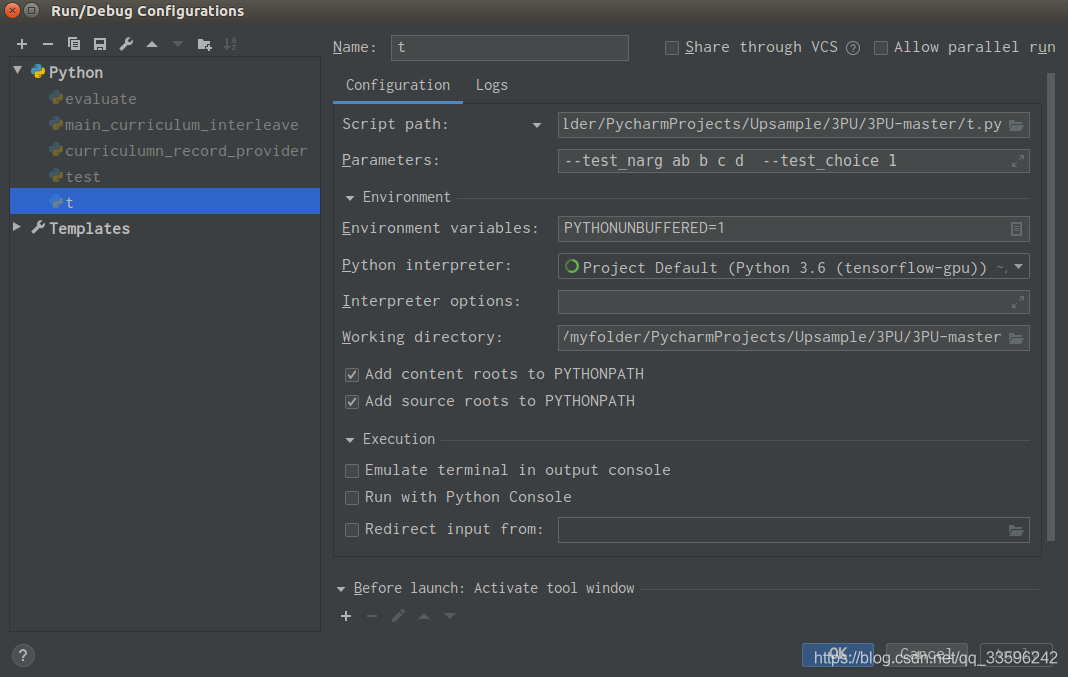Open Python interpreter dropdown

(x=1018, y=267)
